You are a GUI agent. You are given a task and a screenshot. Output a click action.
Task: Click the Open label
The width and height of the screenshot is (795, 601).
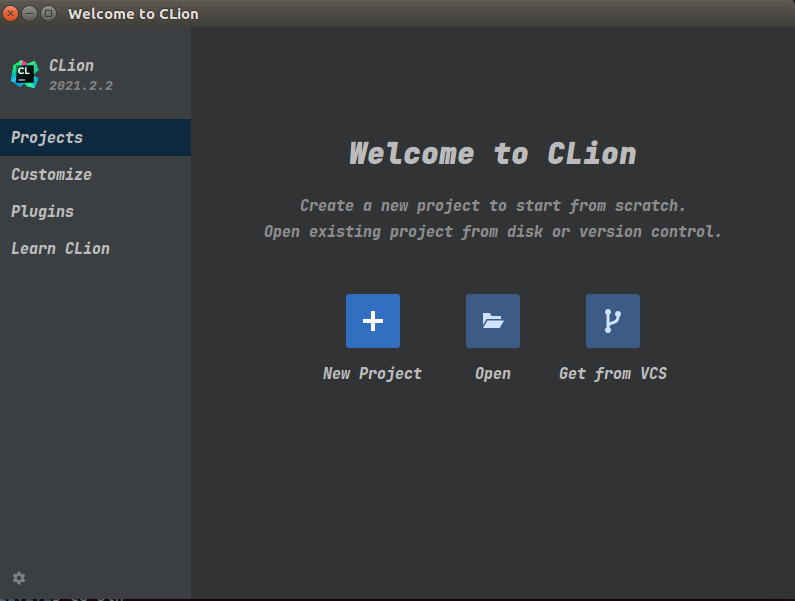[x=493, y=374]
